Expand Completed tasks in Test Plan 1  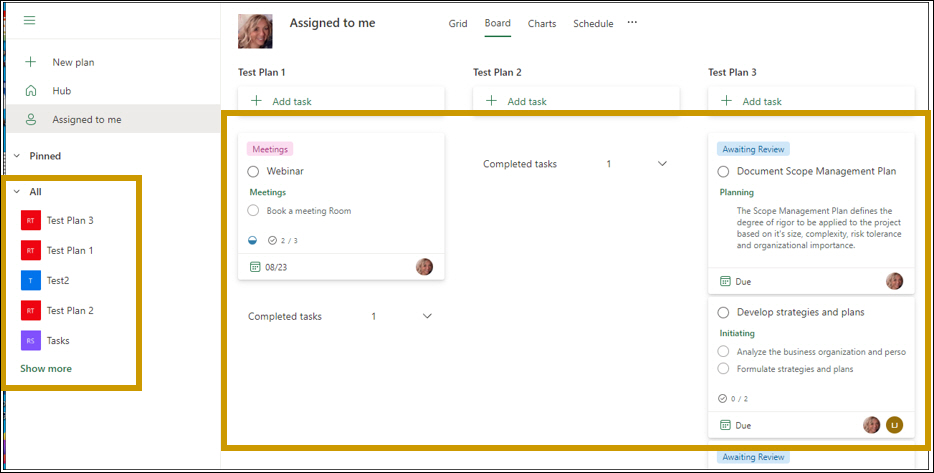pos(427,316)
